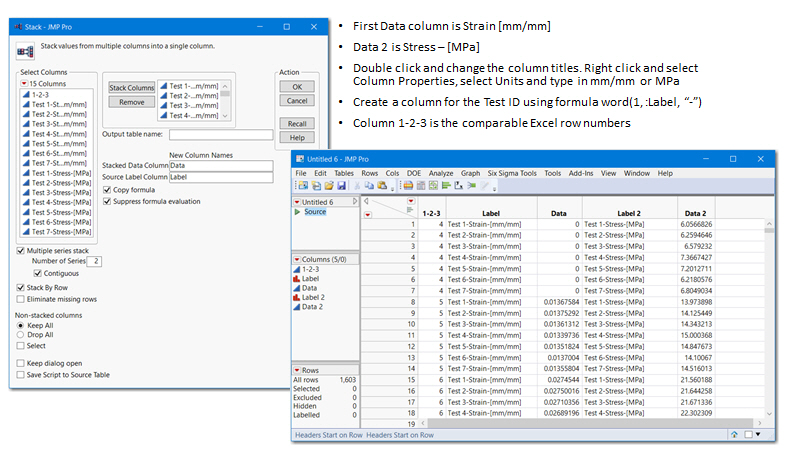Click the down arrow of the stacked columns list

(x=225, y=116)
